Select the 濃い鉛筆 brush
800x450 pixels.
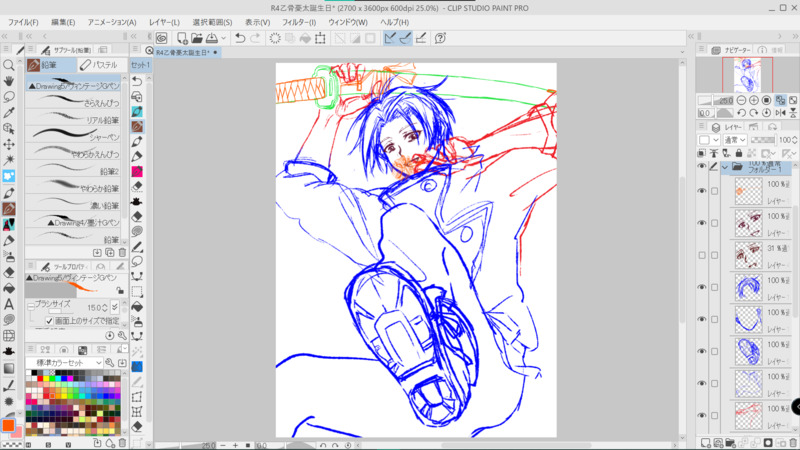(73, 205)
